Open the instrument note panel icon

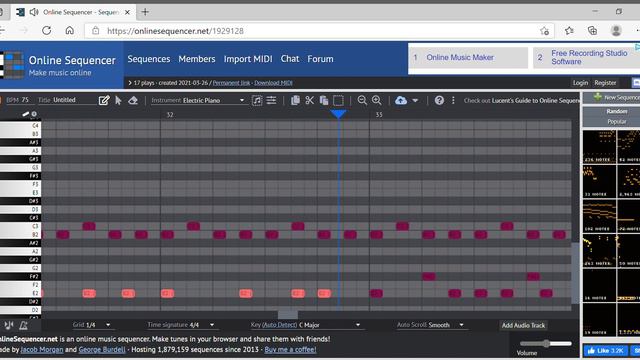[257, 100]
